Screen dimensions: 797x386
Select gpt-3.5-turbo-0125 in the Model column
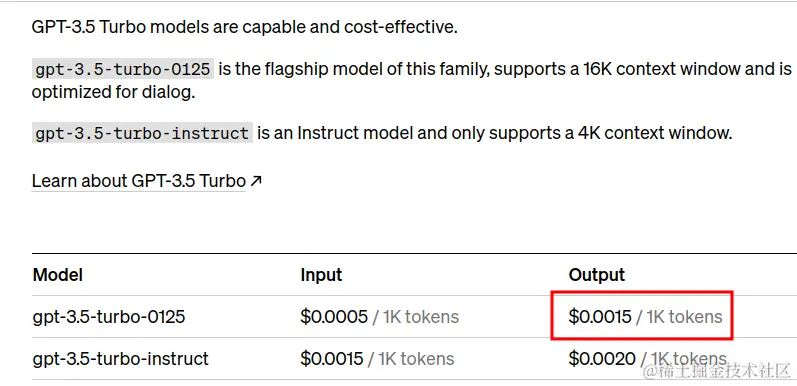(109, 317)
